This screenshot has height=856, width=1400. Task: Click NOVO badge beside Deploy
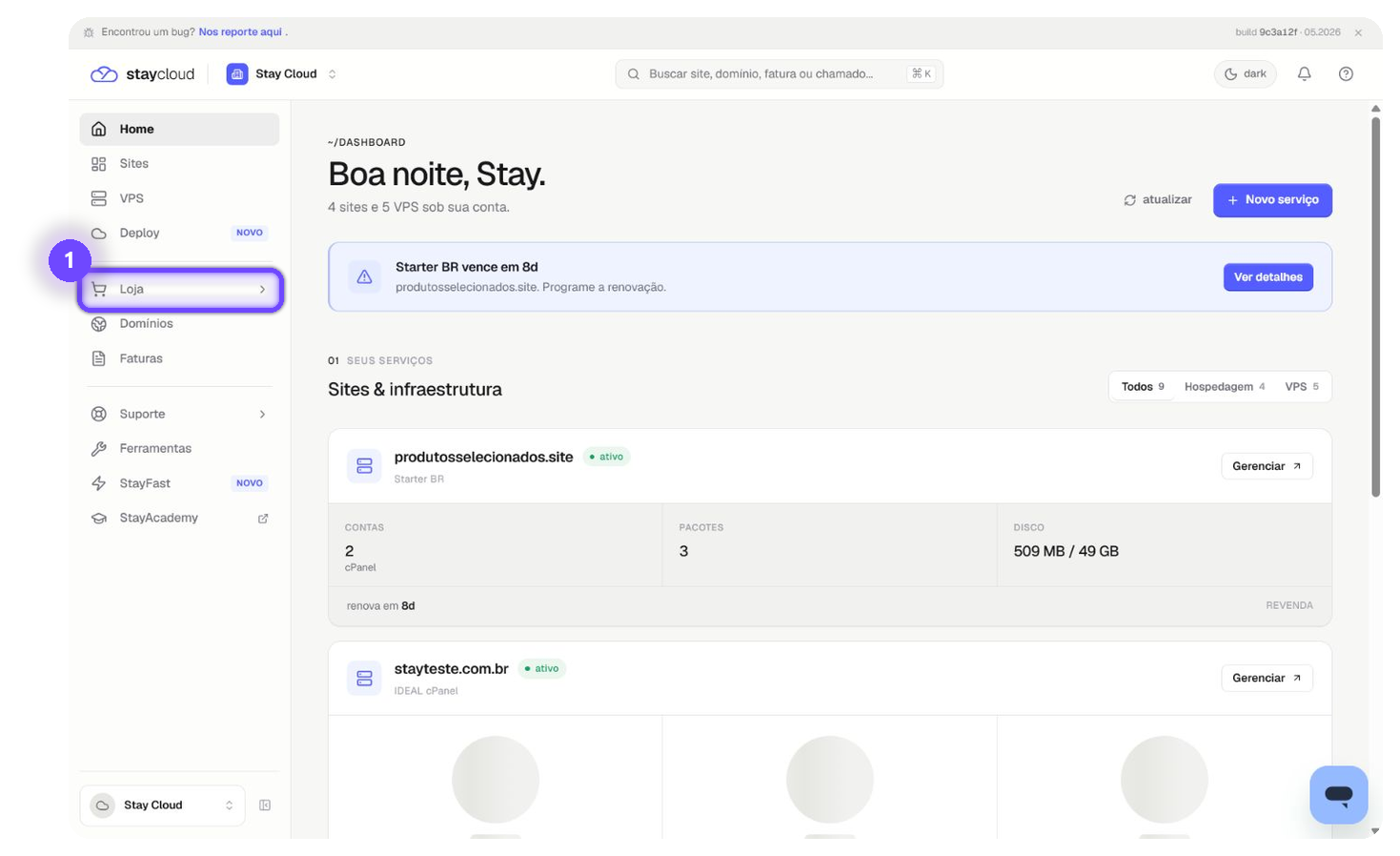pyautogui.click(x=250, y=233)
